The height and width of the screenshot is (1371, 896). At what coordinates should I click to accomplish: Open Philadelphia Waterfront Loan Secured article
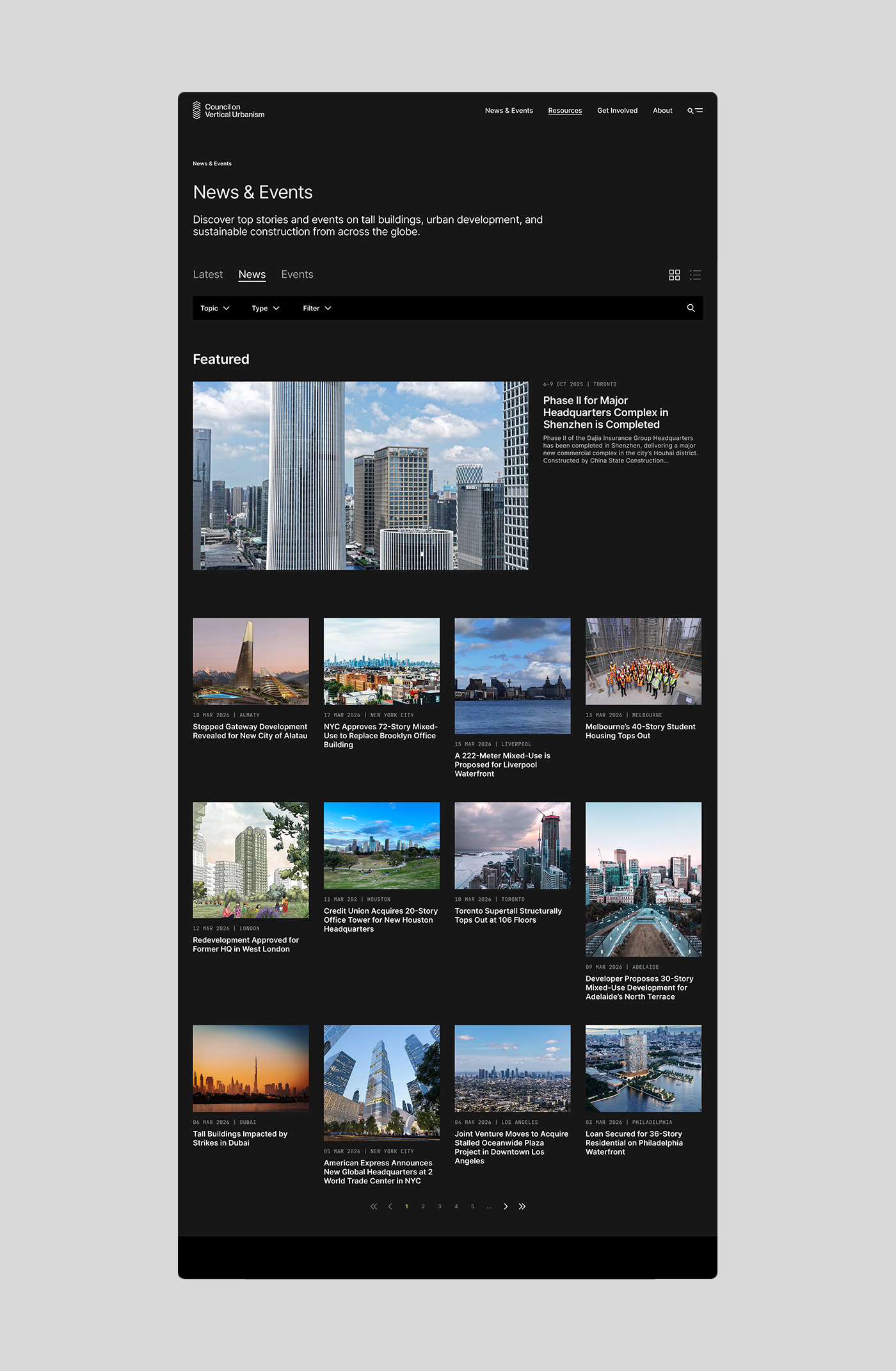tap(634, 1143)
